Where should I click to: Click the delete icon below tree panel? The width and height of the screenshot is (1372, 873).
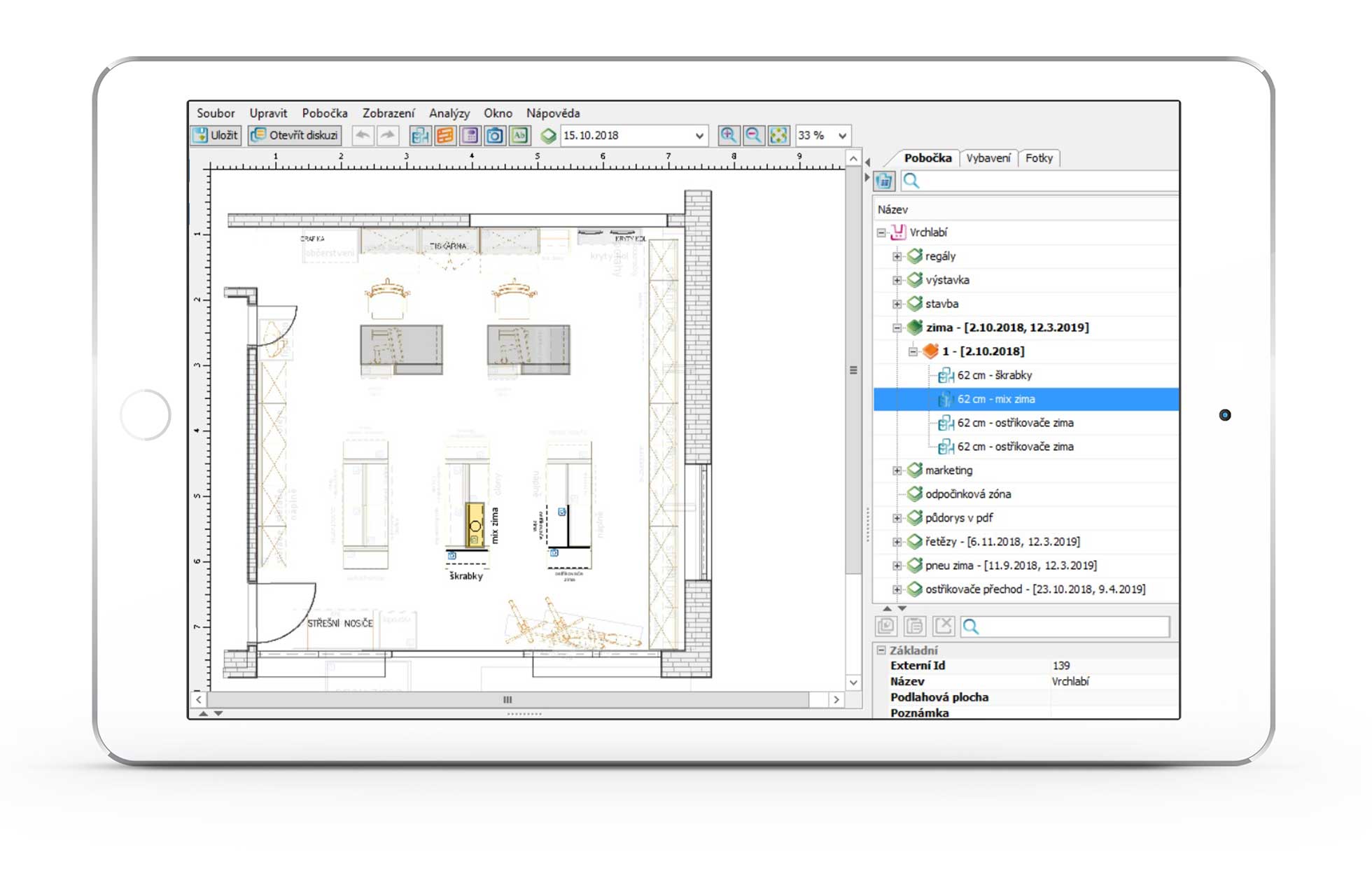pos(944,626)
